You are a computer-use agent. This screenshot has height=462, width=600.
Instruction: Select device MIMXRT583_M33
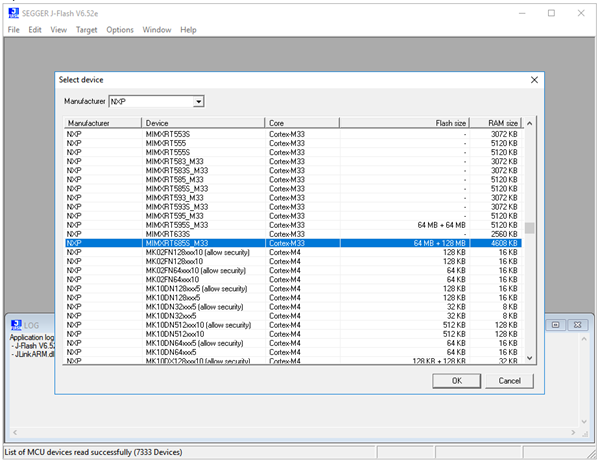pos(293,162)
